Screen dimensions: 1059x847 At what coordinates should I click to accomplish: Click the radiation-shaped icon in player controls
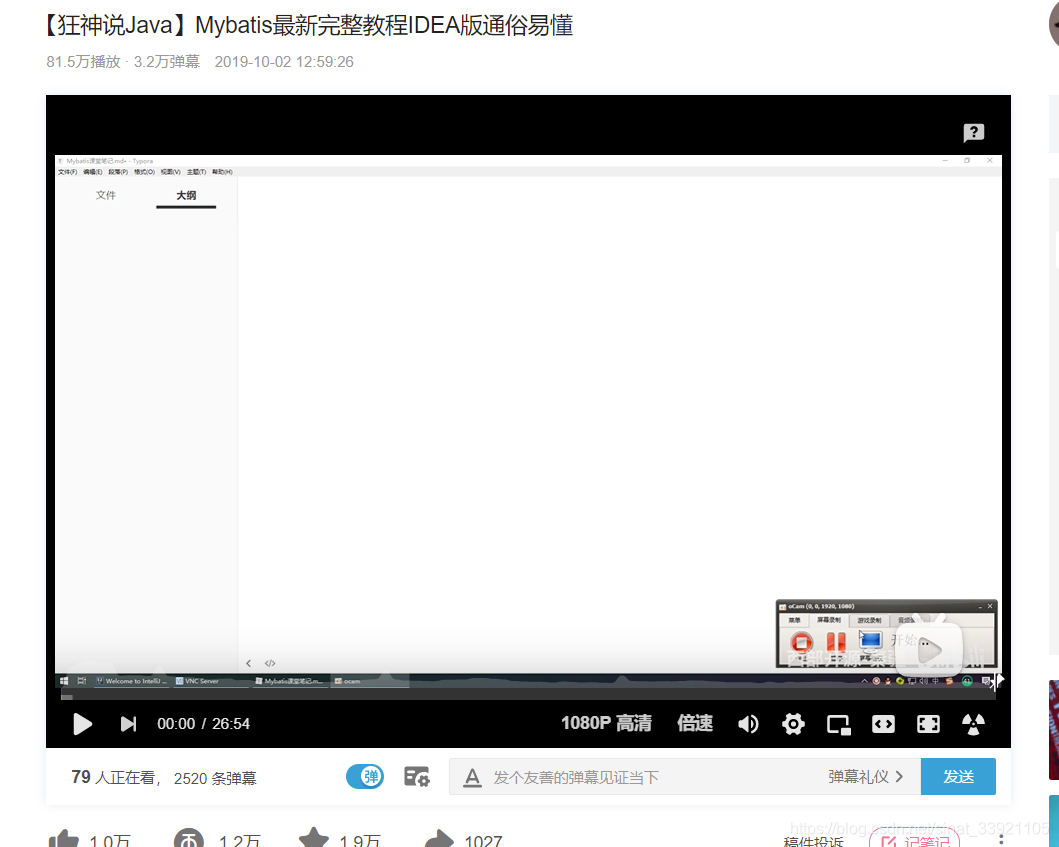point(973,724)
